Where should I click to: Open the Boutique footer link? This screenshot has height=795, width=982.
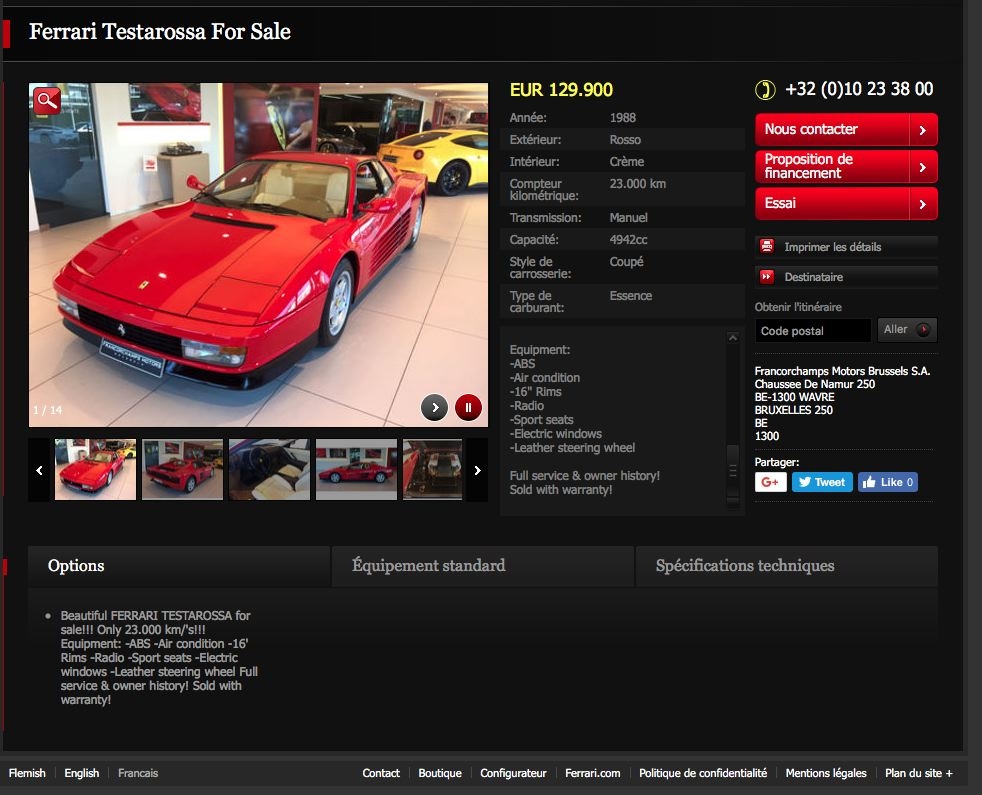pyautogui.click(x=440, y=773)
